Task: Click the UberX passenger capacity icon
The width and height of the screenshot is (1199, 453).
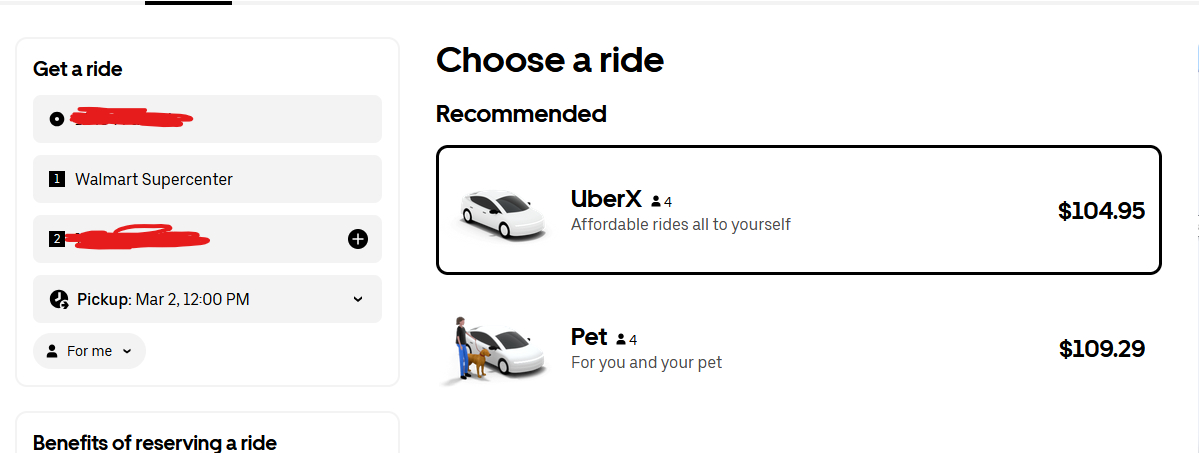Action: (656, 201)
